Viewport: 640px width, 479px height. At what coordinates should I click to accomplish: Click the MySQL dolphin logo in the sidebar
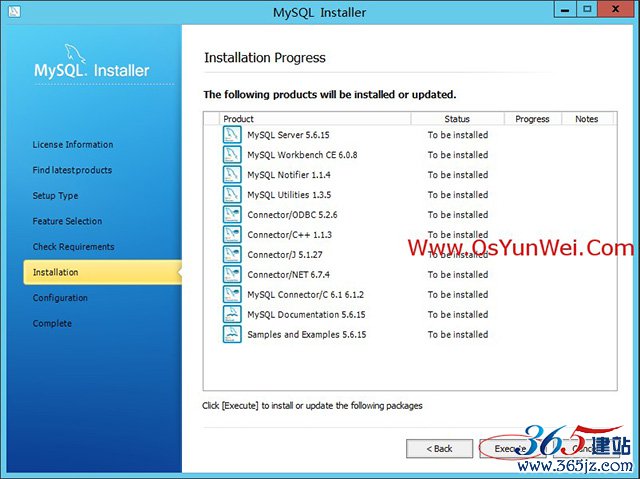tap(75, 54)
